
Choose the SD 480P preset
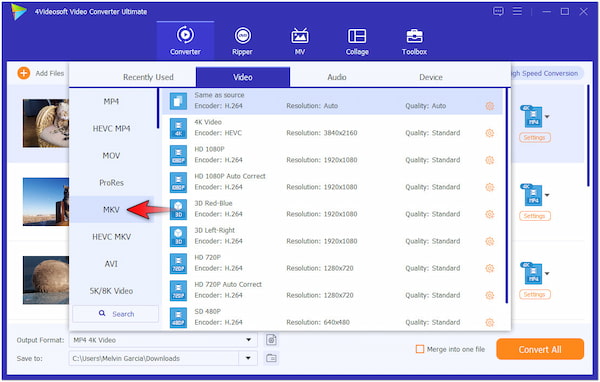pos(332,317)
